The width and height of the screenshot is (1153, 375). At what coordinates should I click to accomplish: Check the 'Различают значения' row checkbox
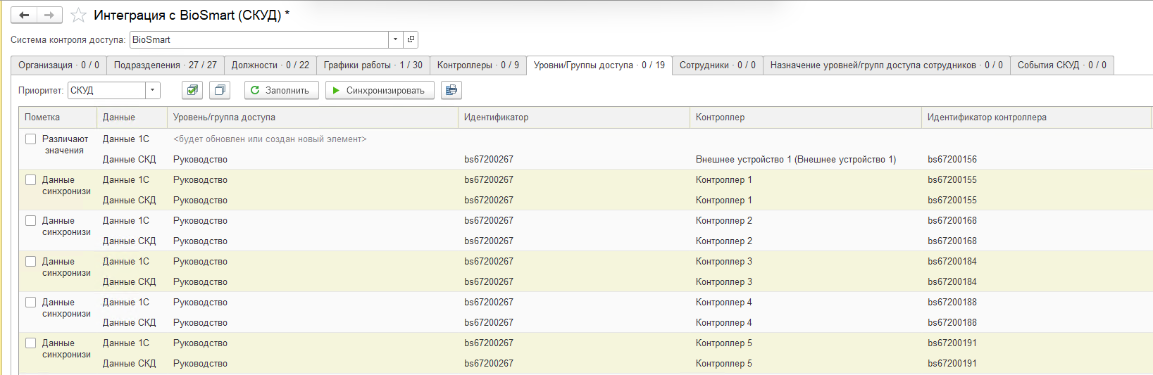pyautogui.click(x=30, y=138)
